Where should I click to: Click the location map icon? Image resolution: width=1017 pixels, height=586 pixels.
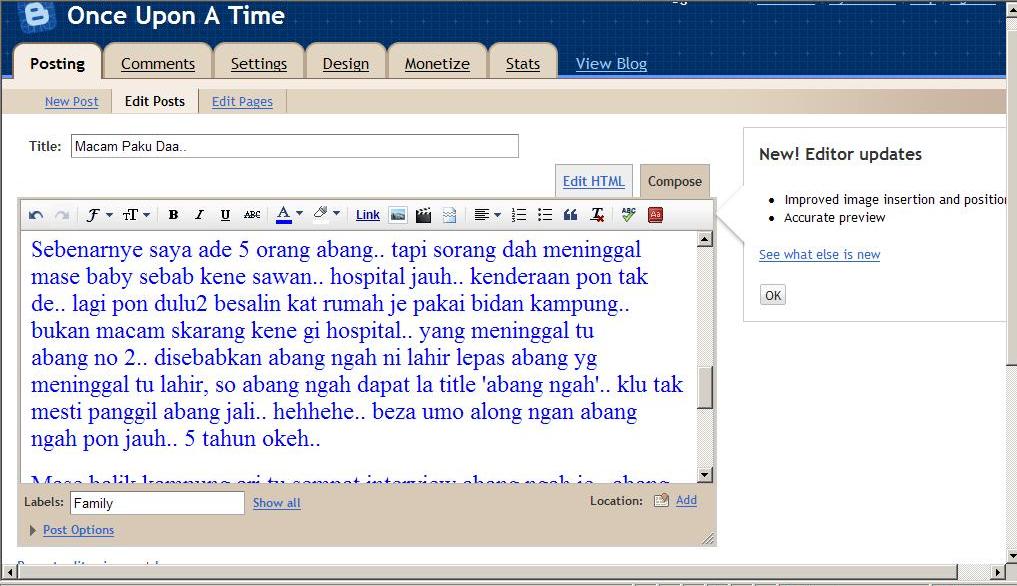(x=661, y=500)
